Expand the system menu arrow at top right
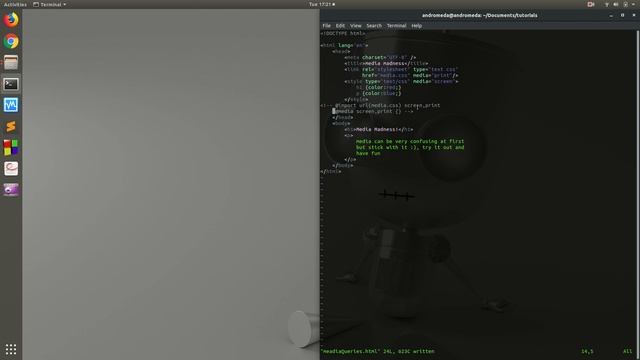Screen dimensions: 640x360 click(x=633, y=4)
